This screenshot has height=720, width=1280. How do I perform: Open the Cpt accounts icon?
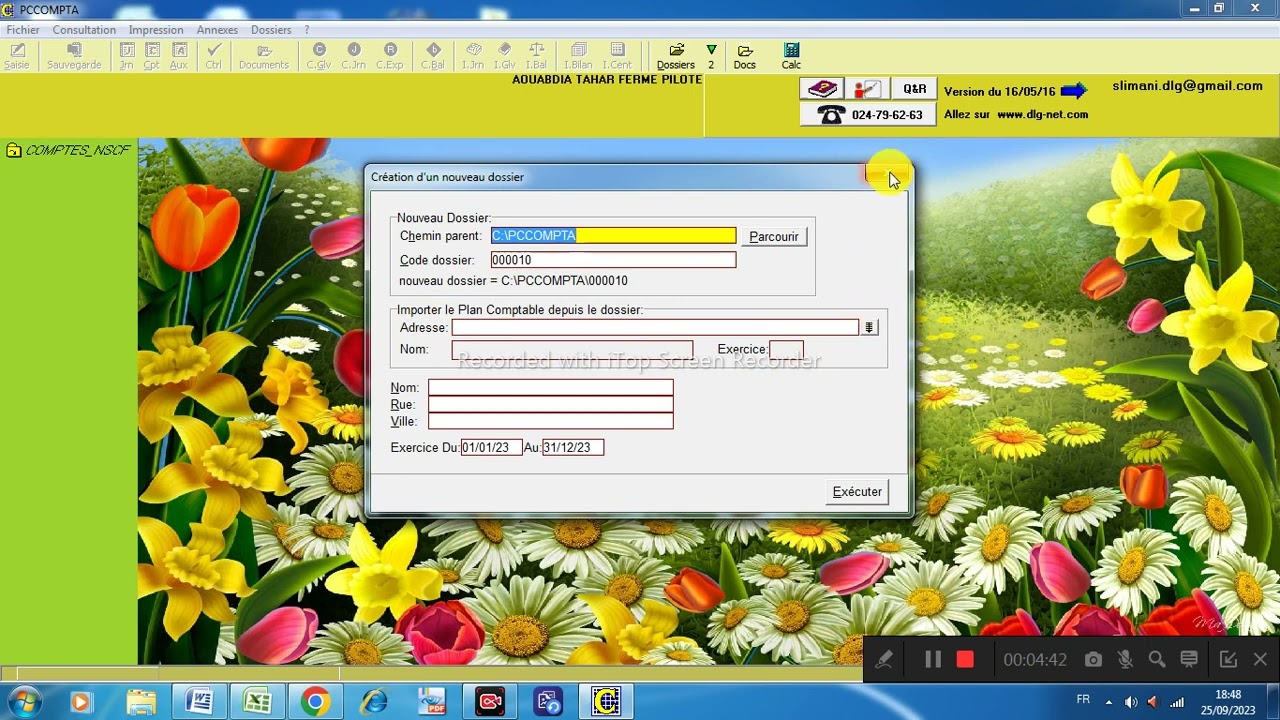pos(152,56)
